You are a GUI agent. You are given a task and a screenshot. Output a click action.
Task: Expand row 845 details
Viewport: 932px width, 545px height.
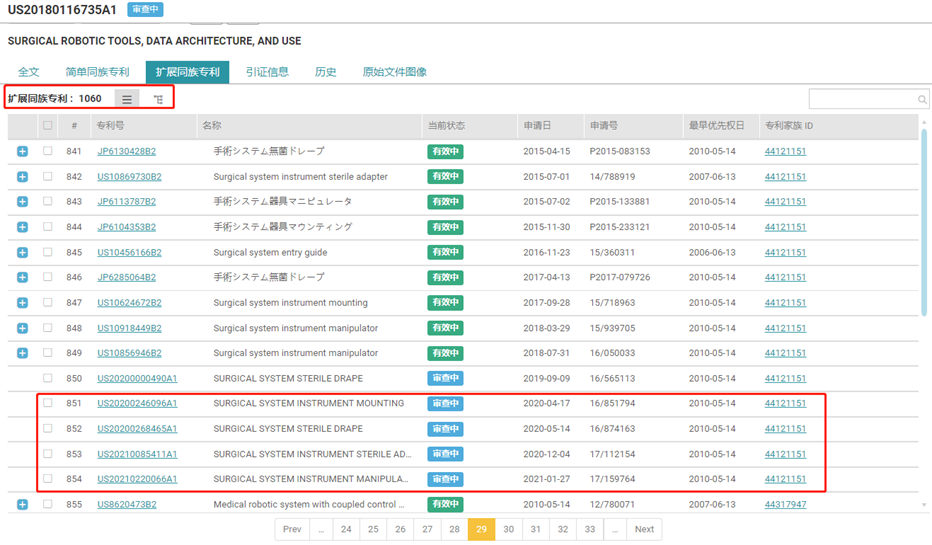click(x=22, y=253)
